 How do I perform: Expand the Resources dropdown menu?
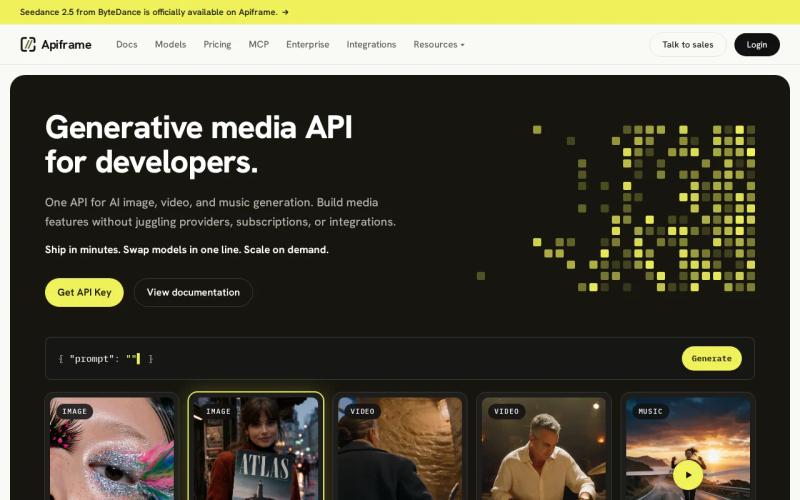click(x=439, y=44)
